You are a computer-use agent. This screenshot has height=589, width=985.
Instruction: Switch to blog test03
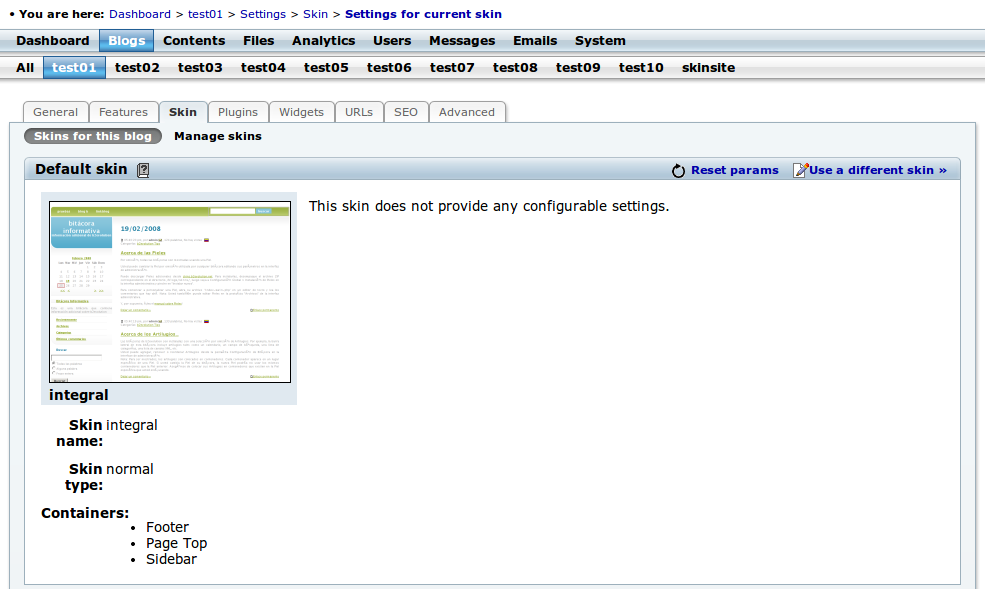(x=200, y=68)
